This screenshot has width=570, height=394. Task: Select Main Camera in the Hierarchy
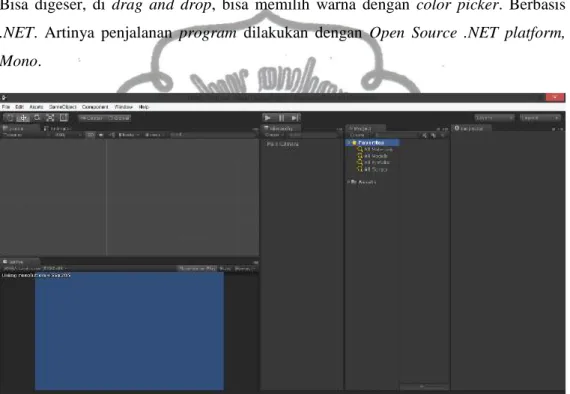pos(282,144)
